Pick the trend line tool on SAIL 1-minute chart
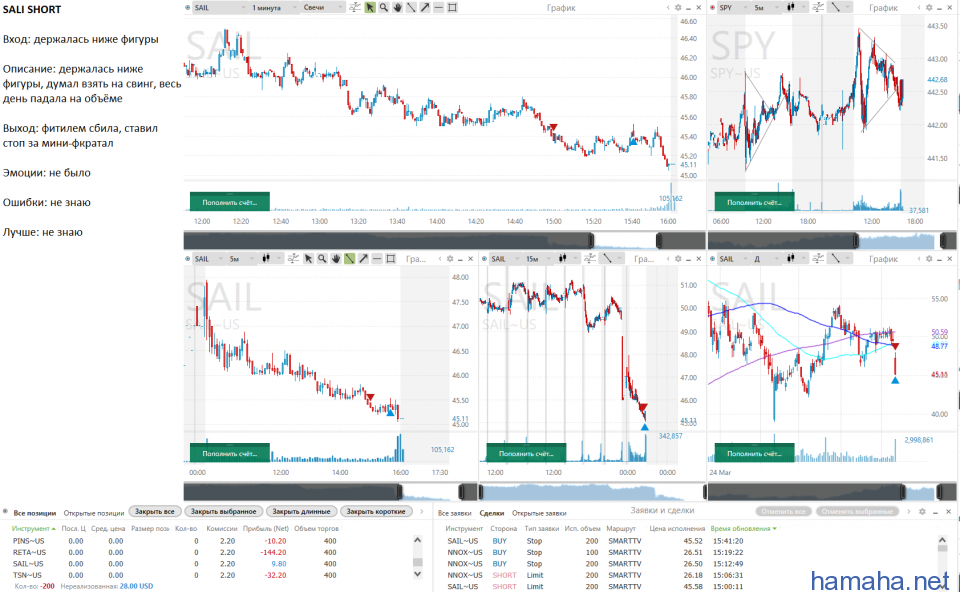This screenshot has width=960, height=592. 411,7
